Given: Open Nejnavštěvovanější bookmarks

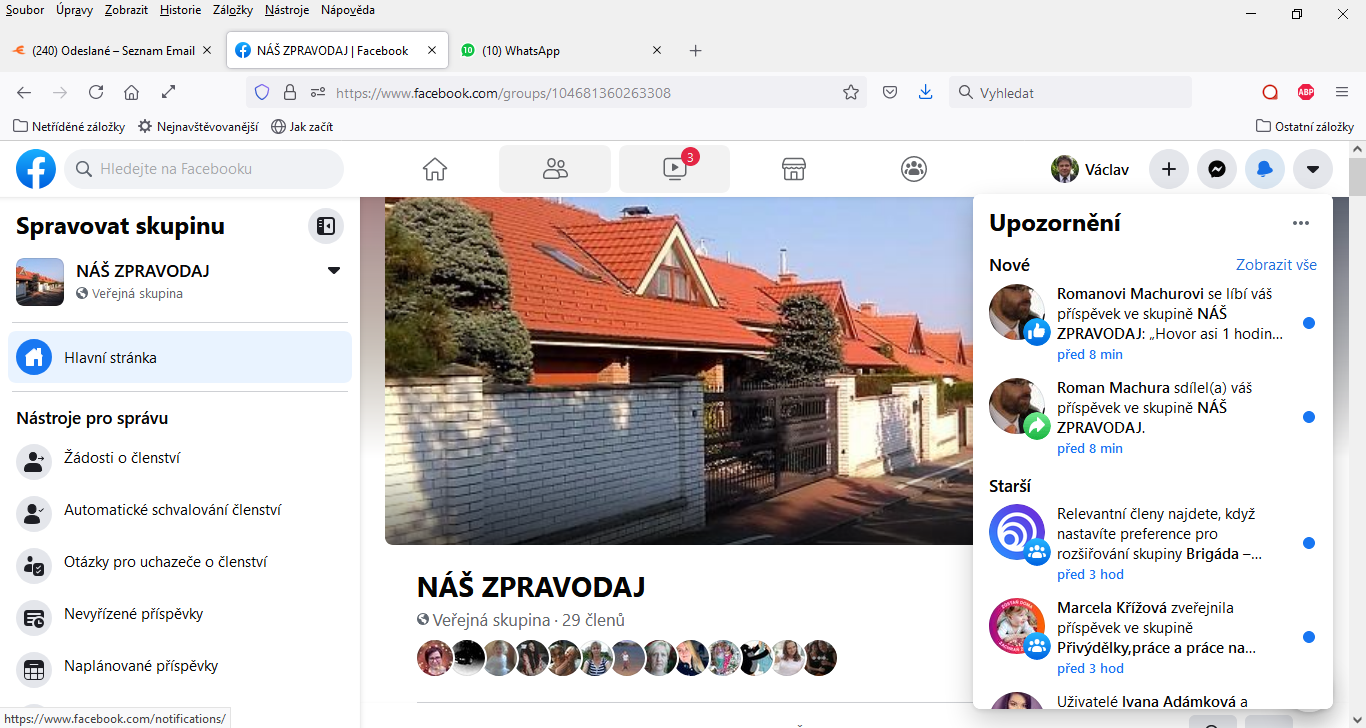Looking at the screenshot, I should pos(198,127).
